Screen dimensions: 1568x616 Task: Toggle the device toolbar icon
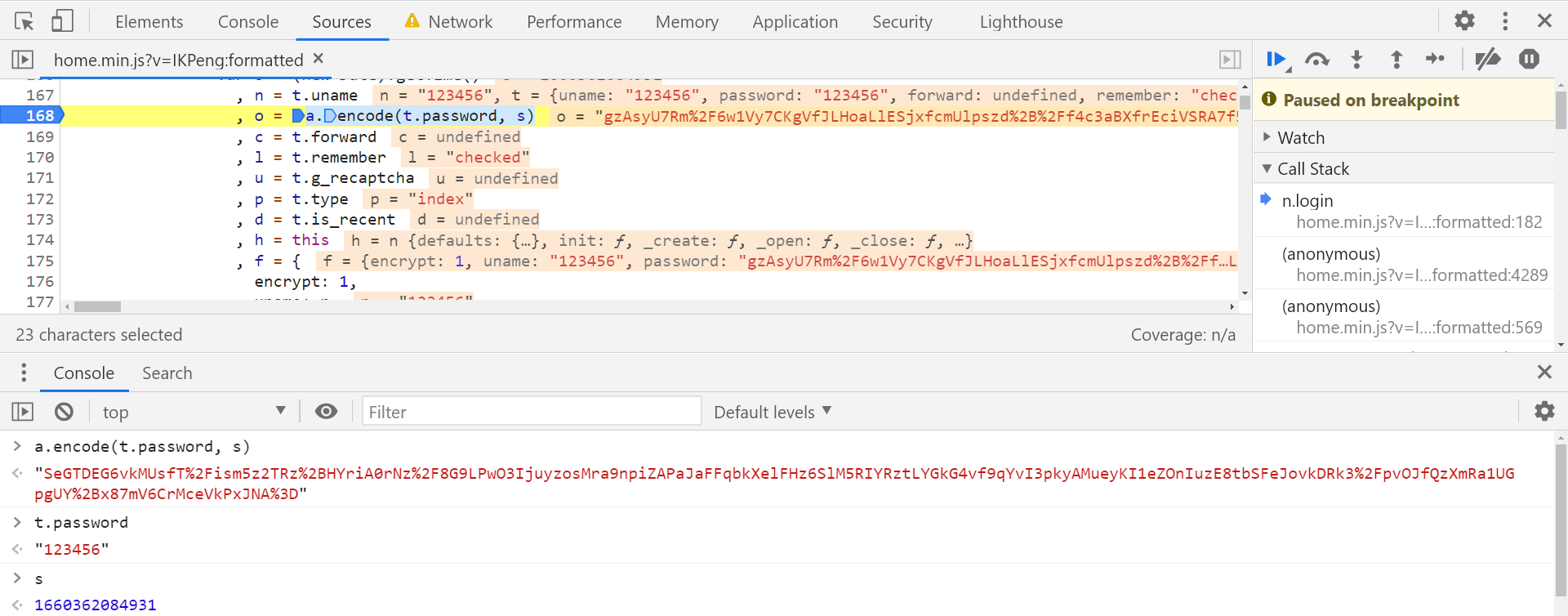(62, 21)
